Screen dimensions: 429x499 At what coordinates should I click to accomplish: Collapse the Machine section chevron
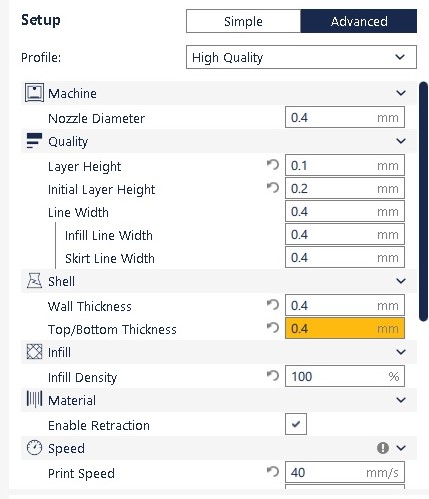[x=401, y=93]
